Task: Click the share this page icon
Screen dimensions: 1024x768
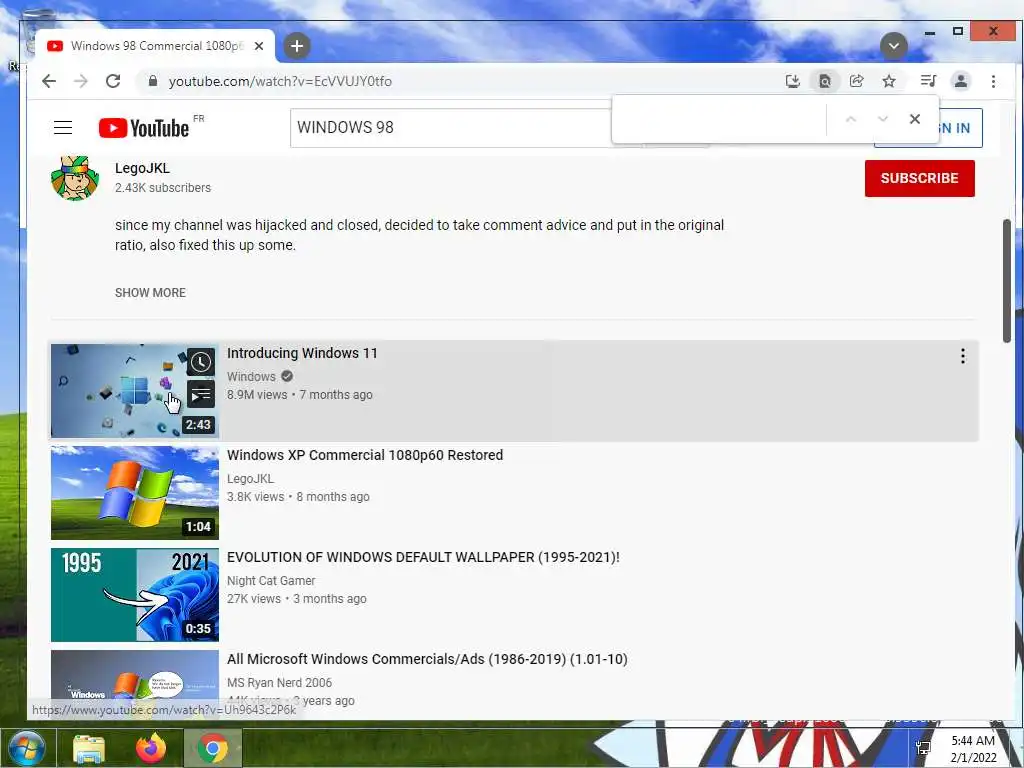Action: [857, 81]
